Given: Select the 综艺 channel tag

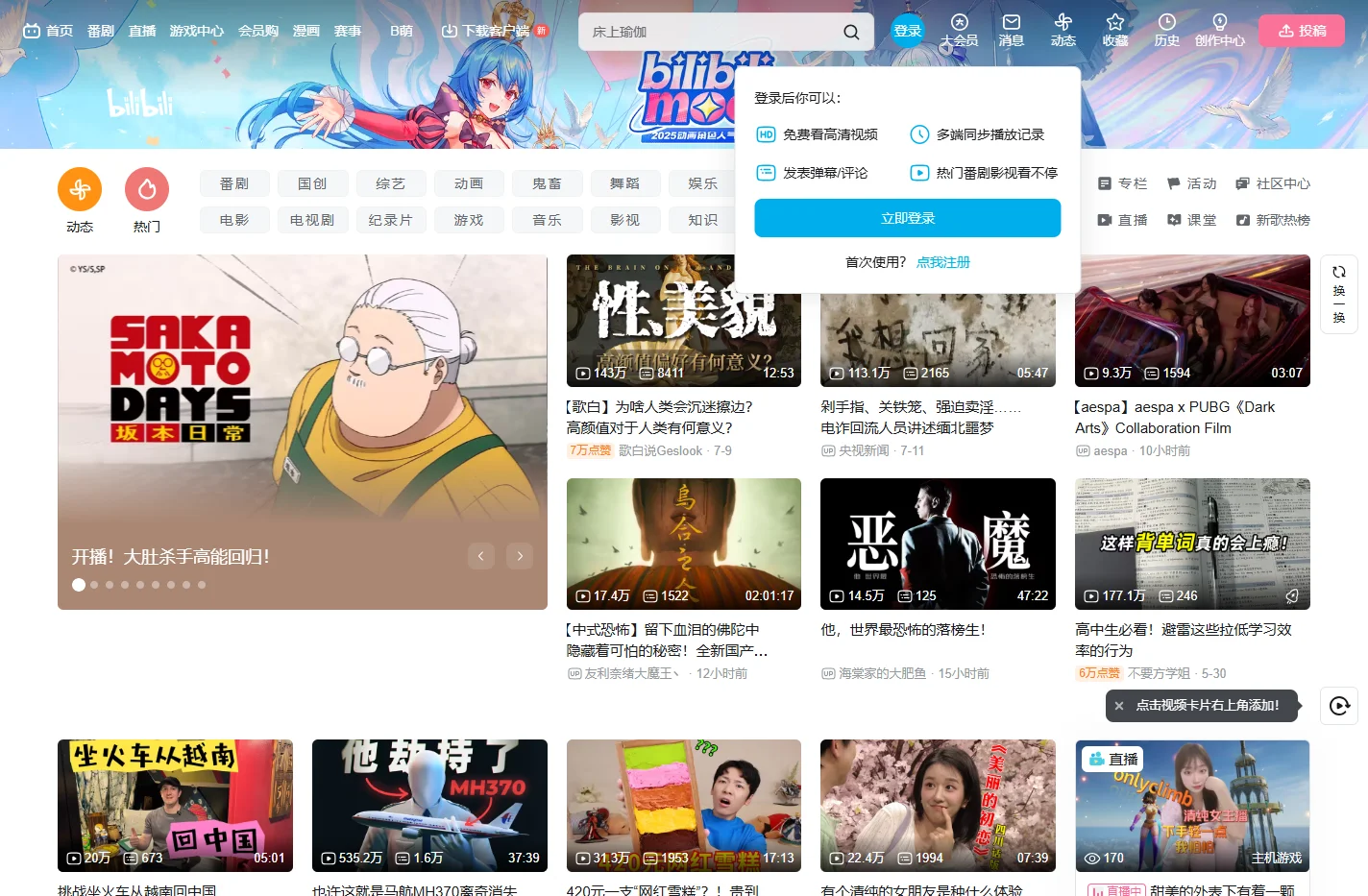Looking at the screenshot, I should coord(391,183).
